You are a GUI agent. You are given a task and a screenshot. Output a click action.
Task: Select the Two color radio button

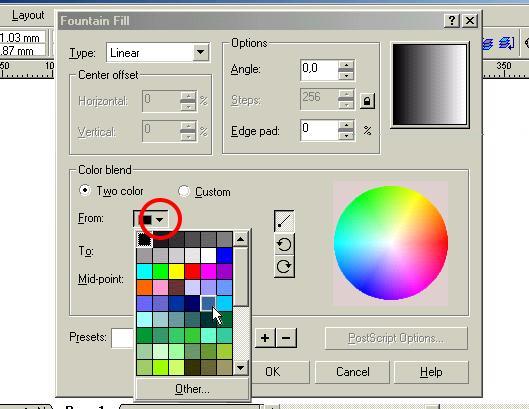pyautogui.click(x=85, y=190)
